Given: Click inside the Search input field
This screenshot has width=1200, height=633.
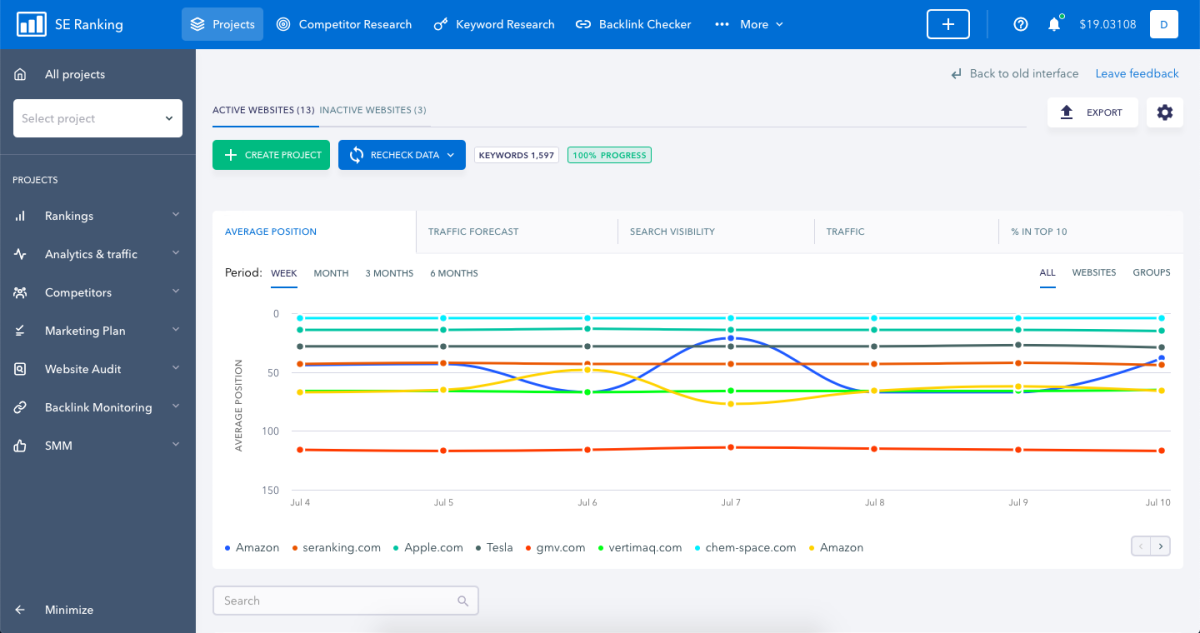Looking at the screenshot, I should 345,600.
